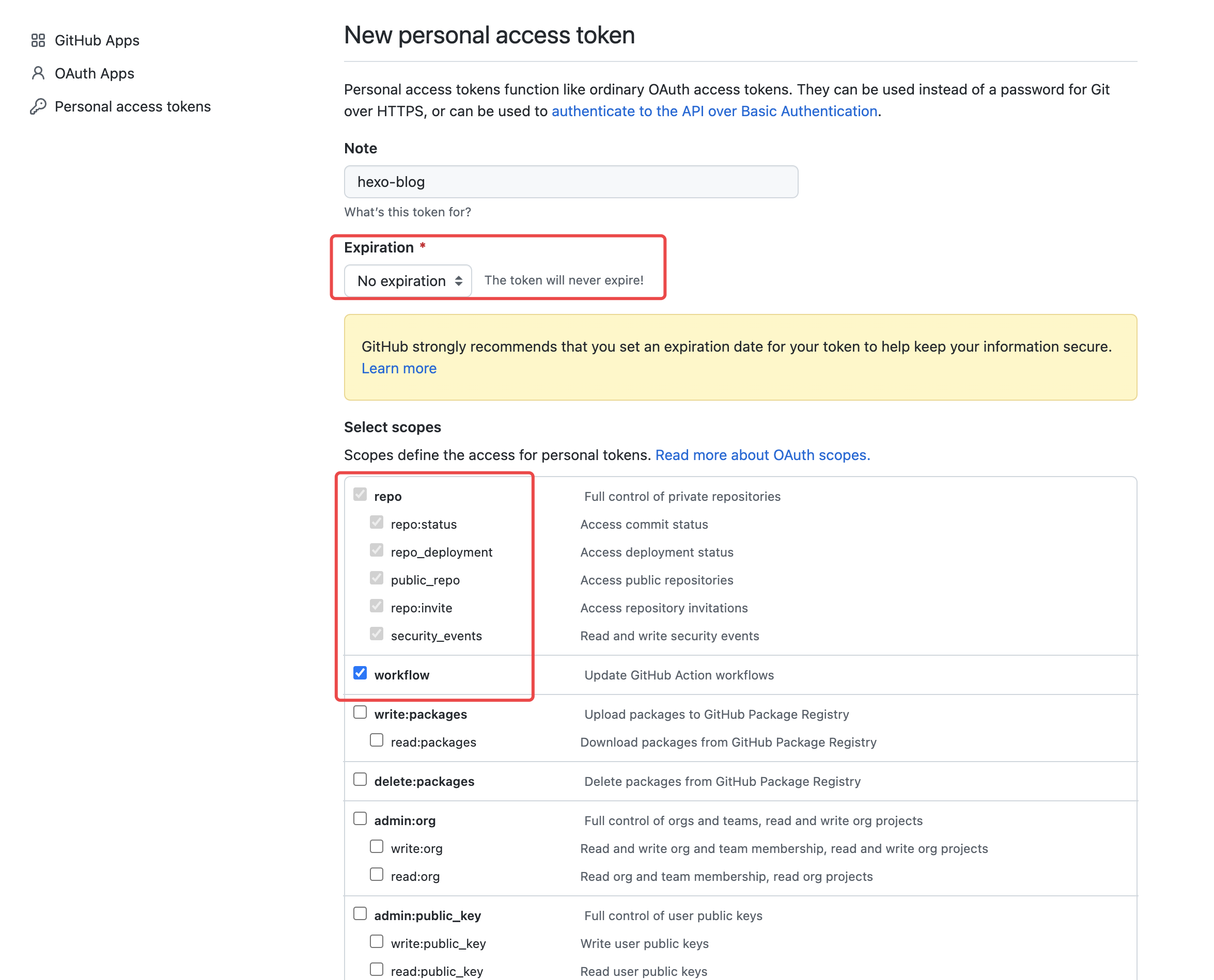
Task: Open the GitHub Apps sidebar item
Action: [x=97, y=40]
